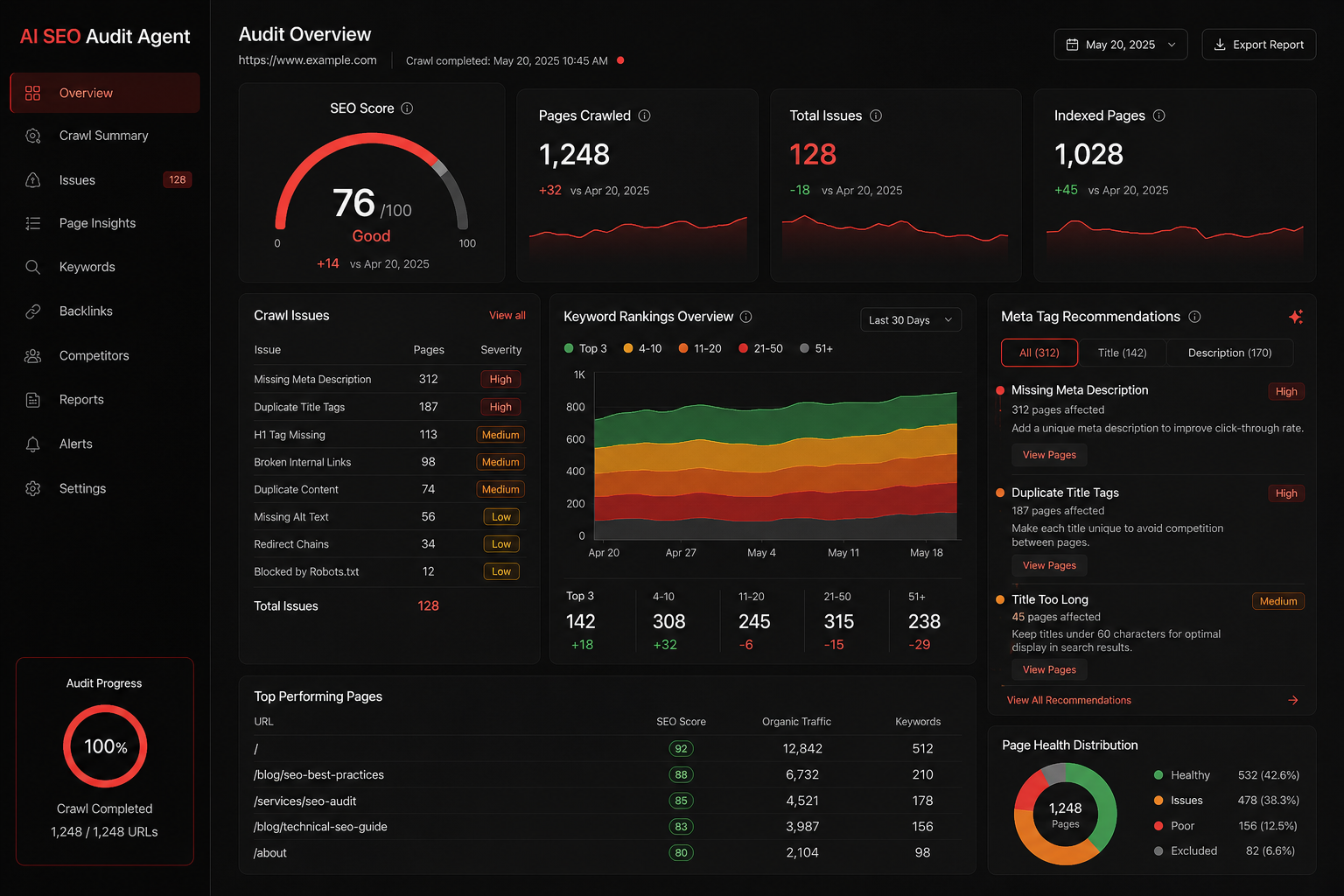Select the Title (142) tab

point(1122,353)
